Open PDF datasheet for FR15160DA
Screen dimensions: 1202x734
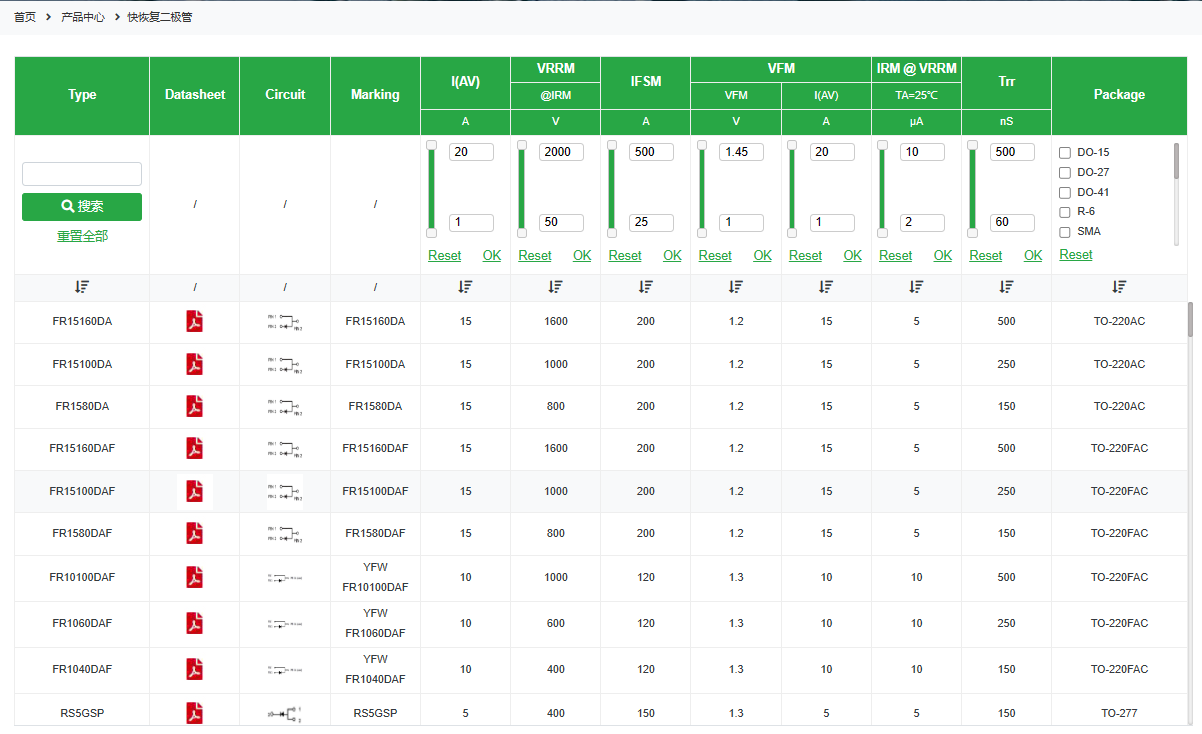pos(195,322)
